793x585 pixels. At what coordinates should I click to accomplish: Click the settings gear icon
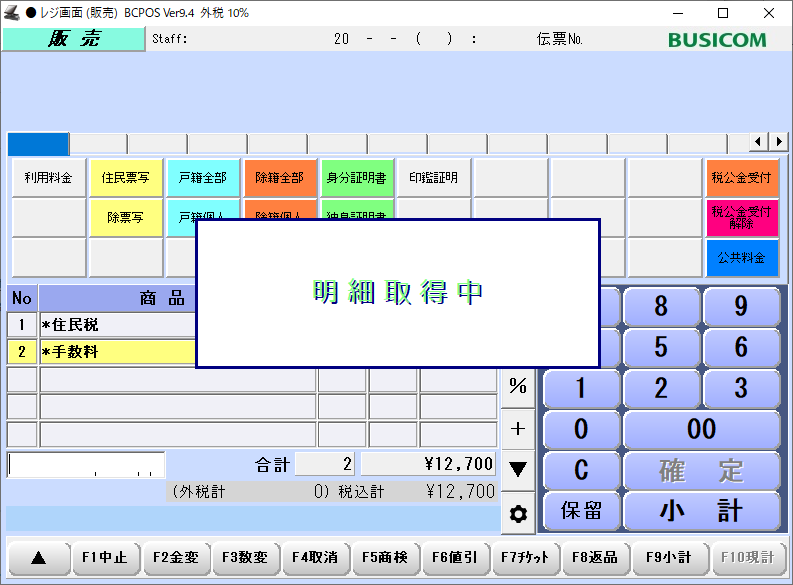[x=518, y=513]
